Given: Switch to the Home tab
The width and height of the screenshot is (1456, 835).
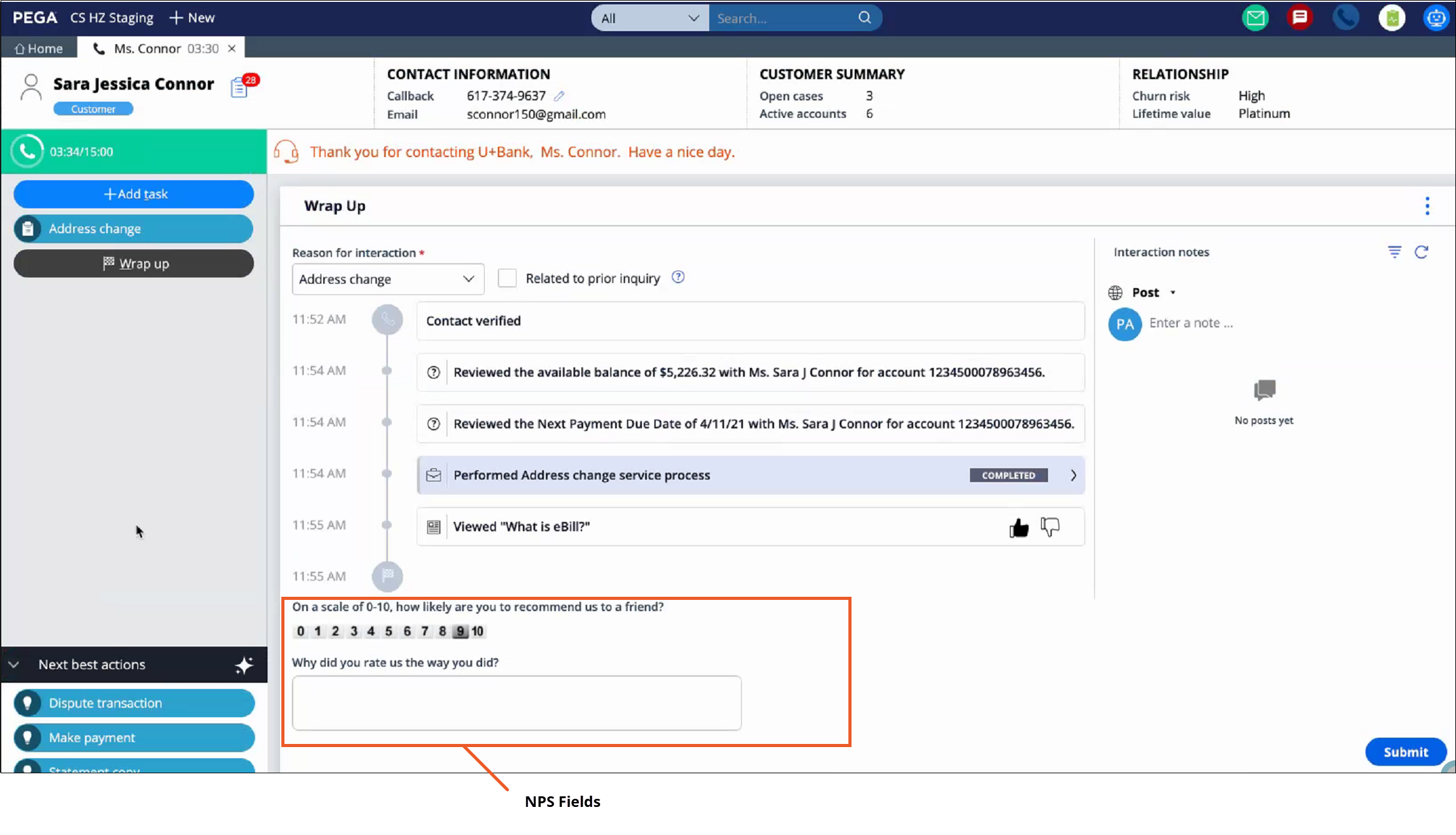Looking at the screenshot, I should pos(39,49).
